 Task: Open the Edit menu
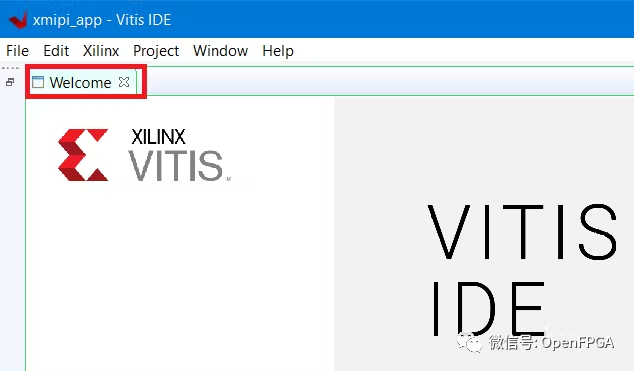tap(56, 51)
